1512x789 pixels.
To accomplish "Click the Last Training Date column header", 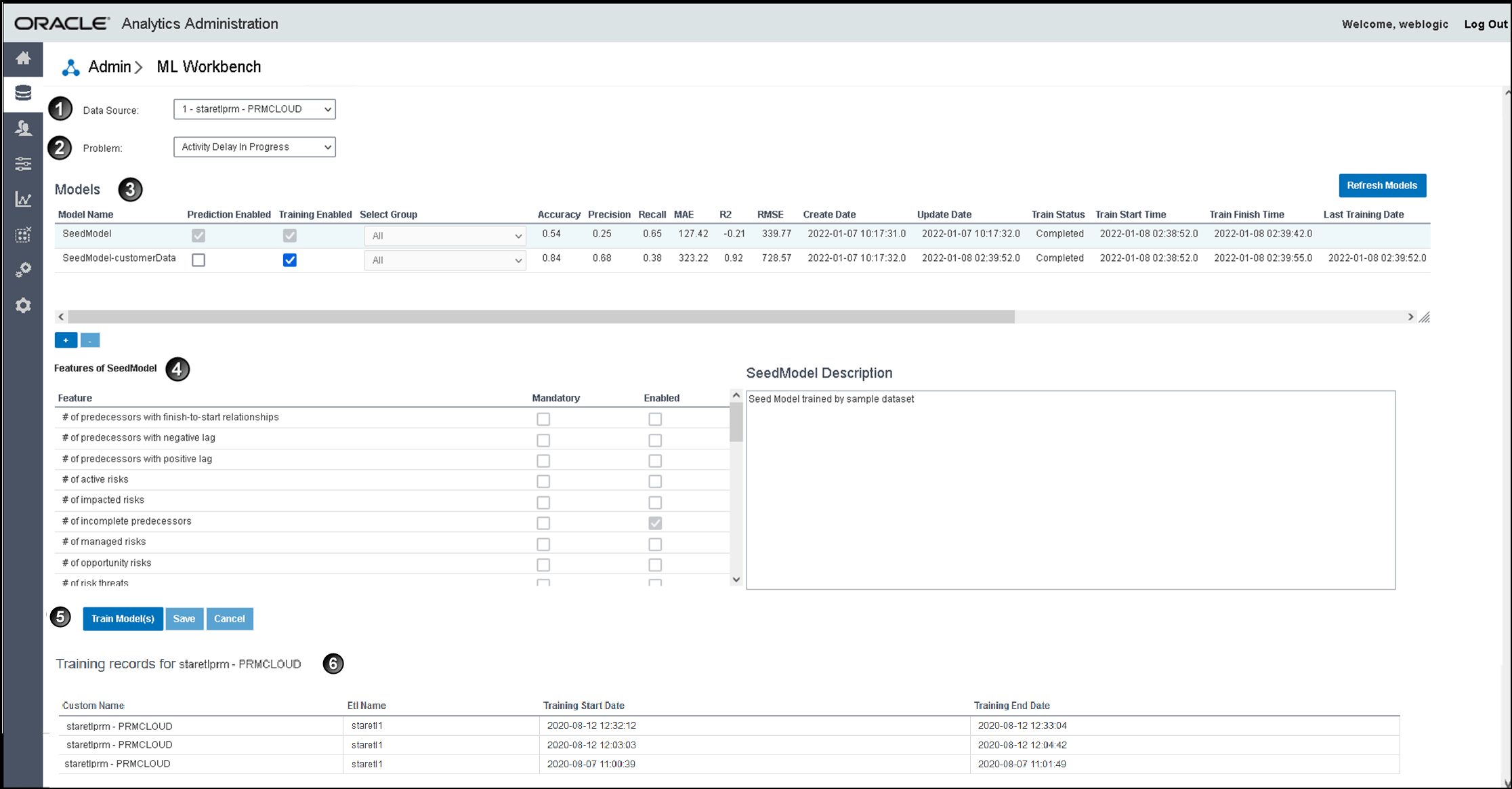I will pos(1364,215).
